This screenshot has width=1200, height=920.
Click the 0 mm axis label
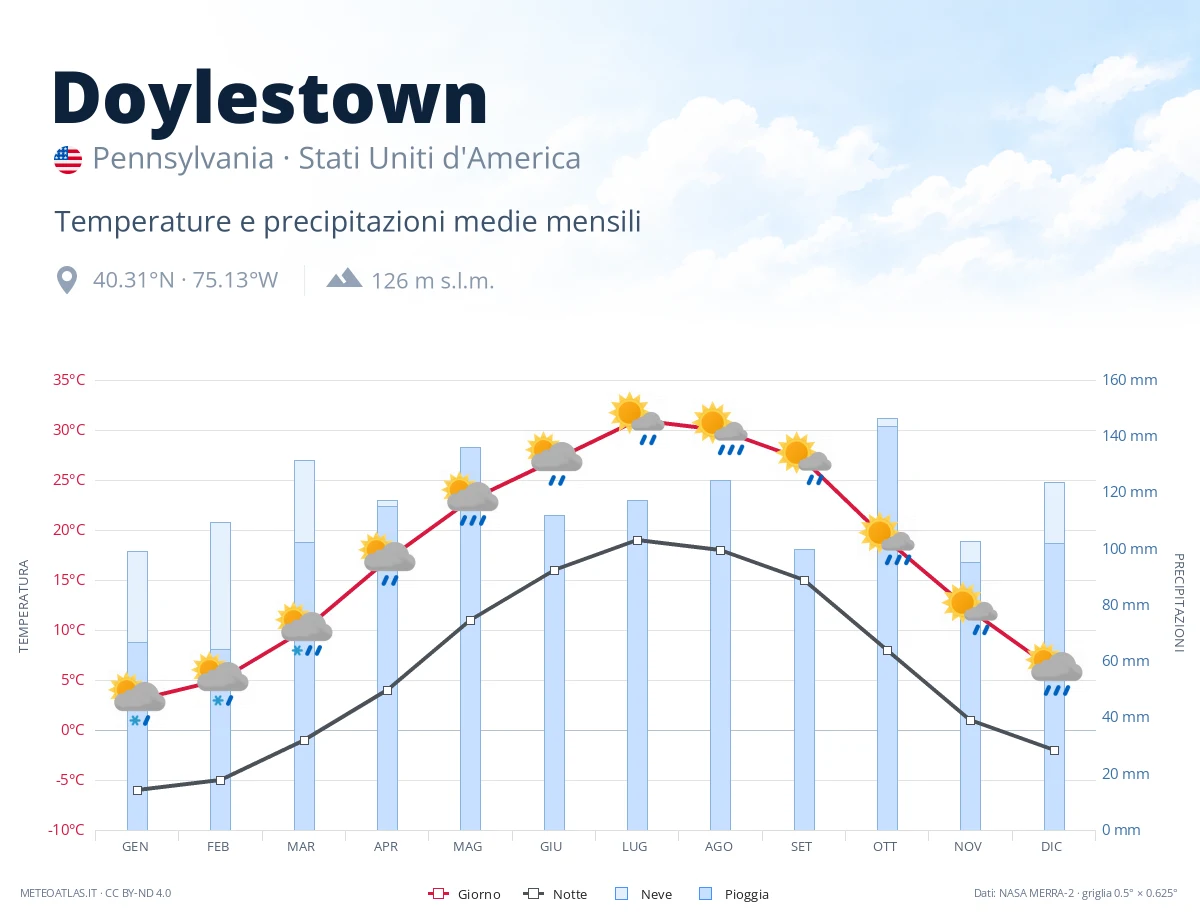pyautogui.click(x=1121, y=830)
